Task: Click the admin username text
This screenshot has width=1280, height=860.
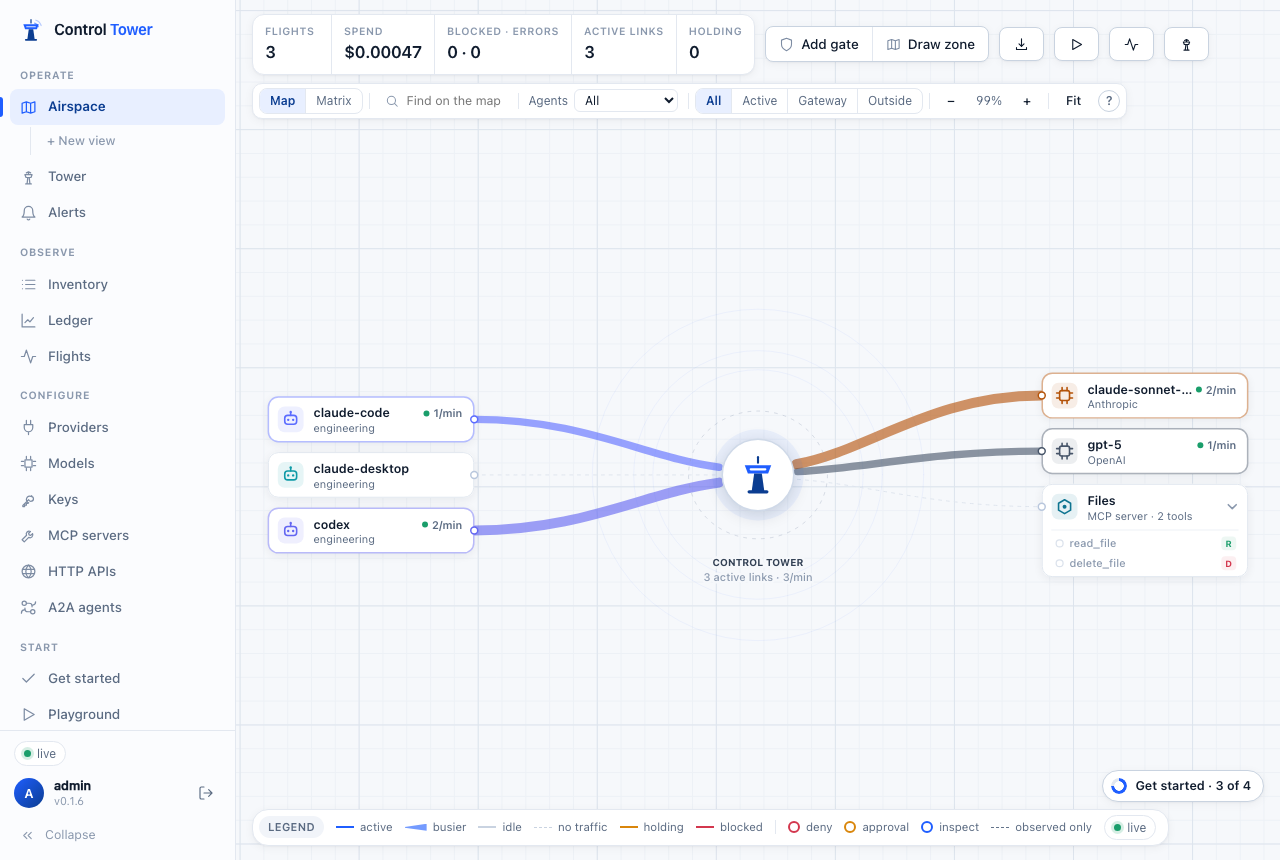Action: click(72, 786)
